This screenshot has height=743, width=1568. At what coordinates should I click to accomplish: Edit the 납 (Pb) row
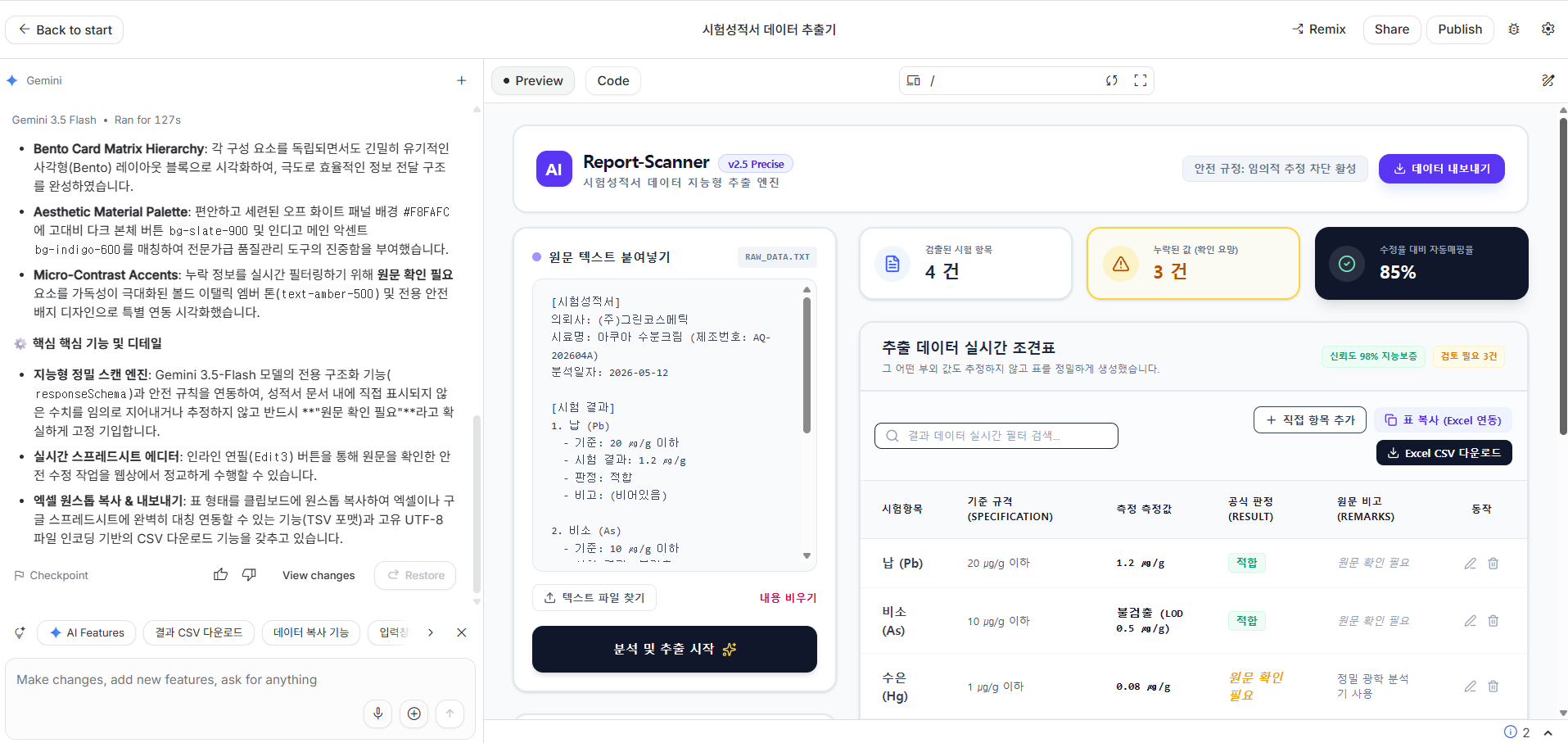[x=1471, y=564]
